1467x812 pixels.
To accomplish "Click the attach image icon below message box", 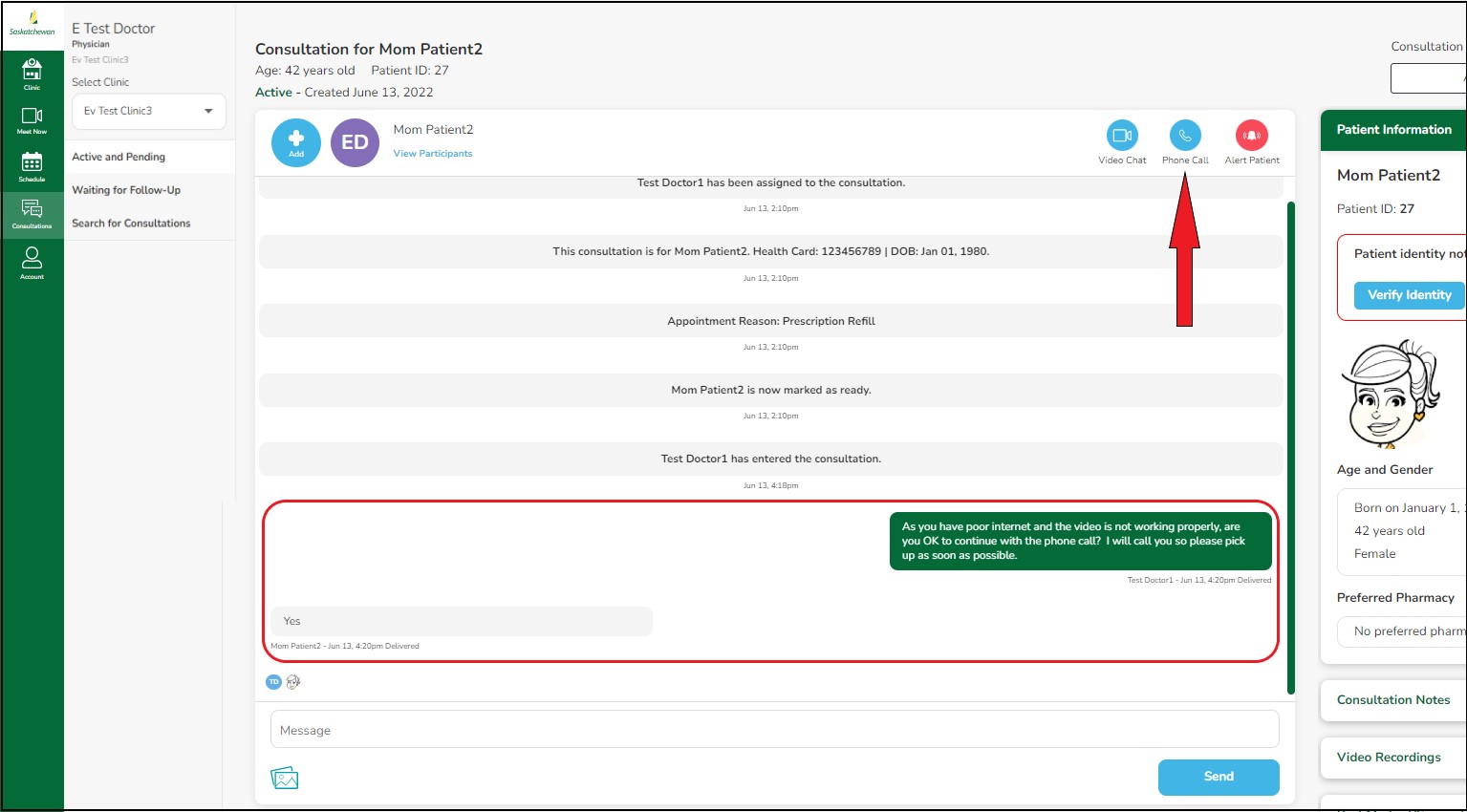I will point(285,779).
